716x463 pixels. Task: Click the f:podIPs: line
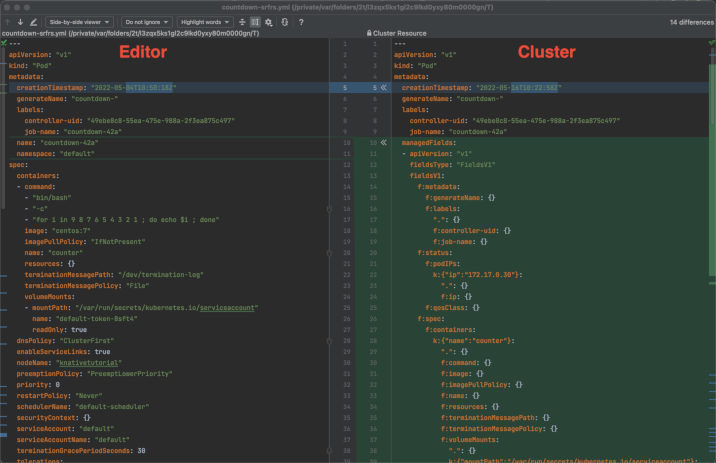point(442,264)
